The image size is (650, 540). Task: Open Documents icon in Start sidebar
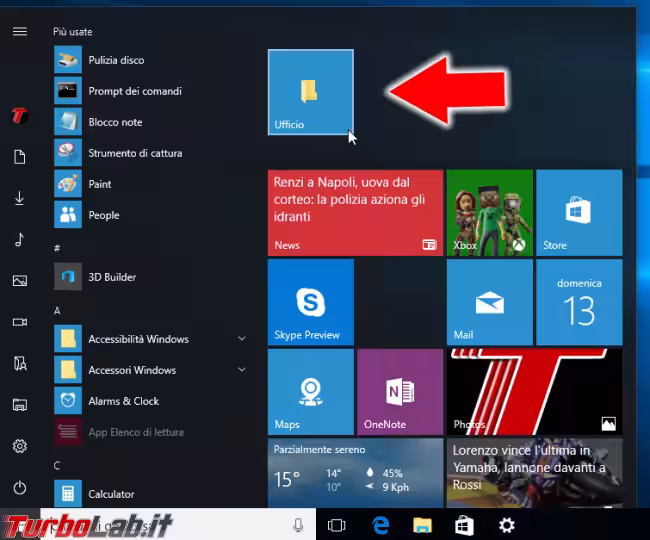pos(19,157)
